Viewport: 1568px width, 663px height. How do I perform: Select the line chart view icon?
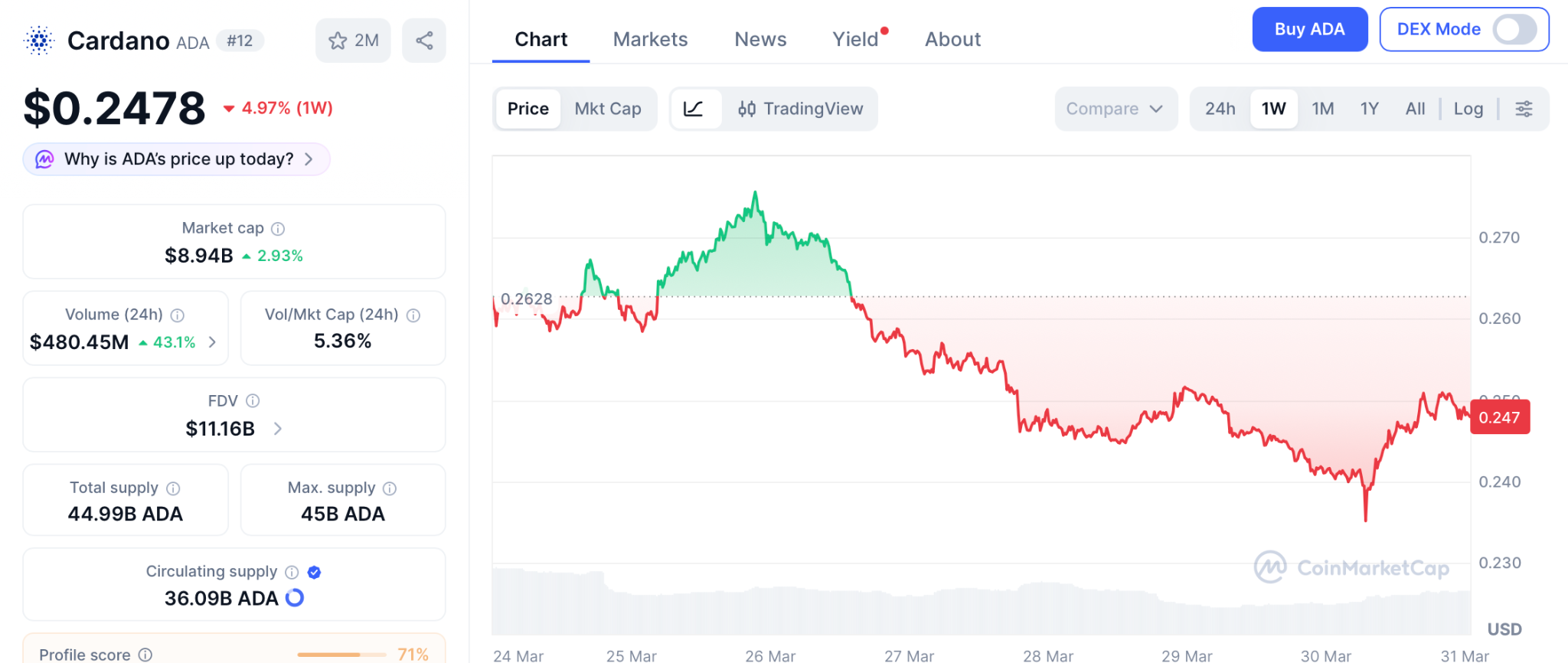(x=694, y=109)
